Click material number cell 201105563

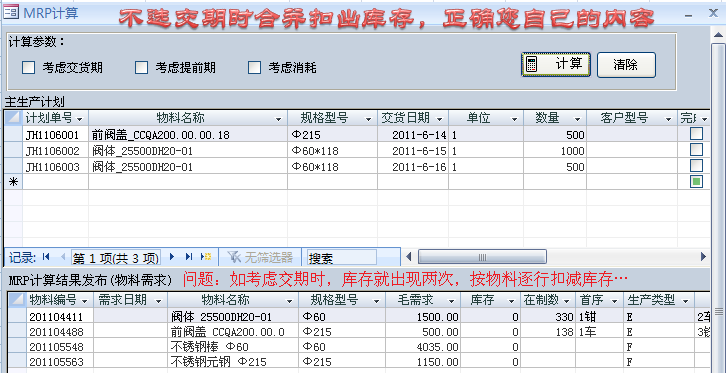(60, 361)
